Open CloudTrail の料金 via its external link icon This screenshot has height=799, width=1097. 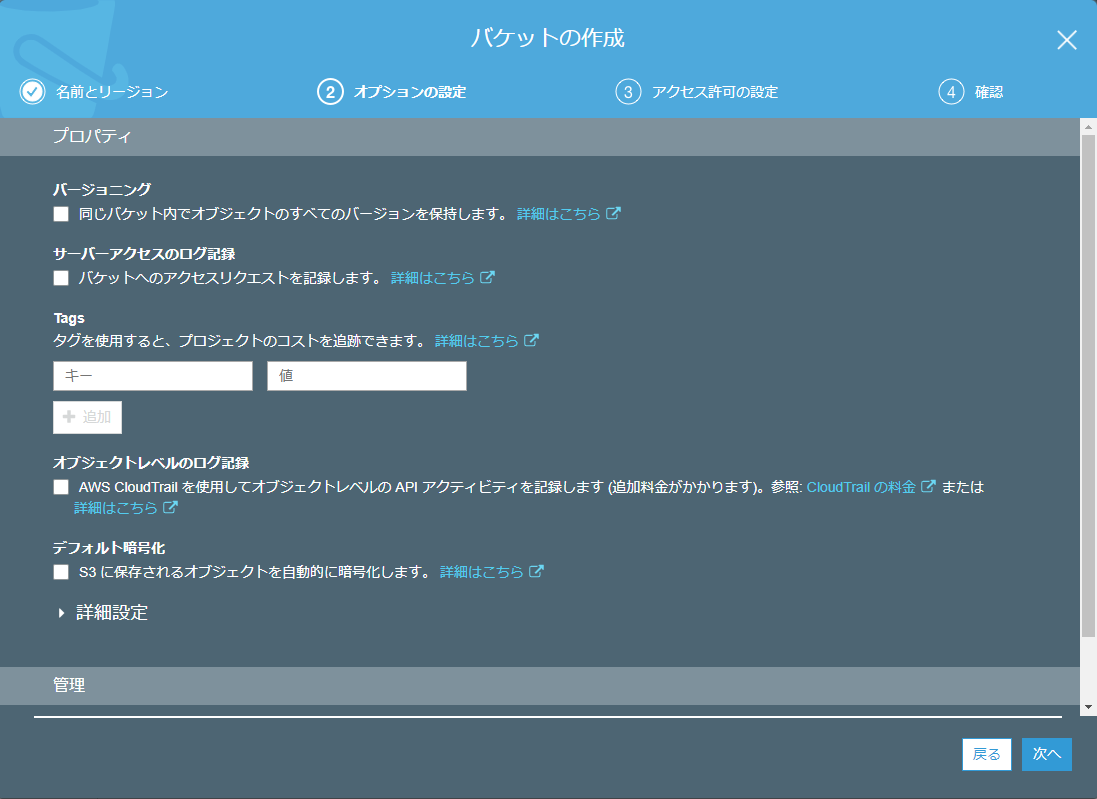(x=928, y=486)
